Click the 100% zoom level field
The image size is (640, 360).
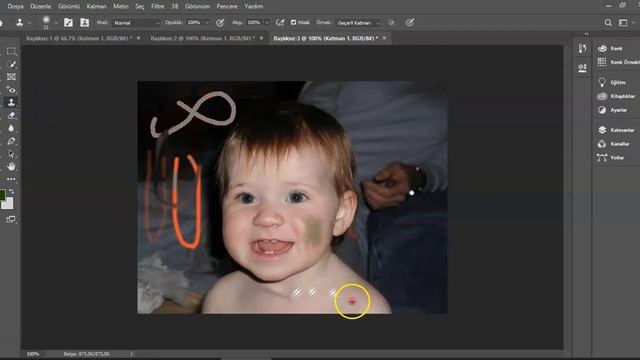coord(33,354)
